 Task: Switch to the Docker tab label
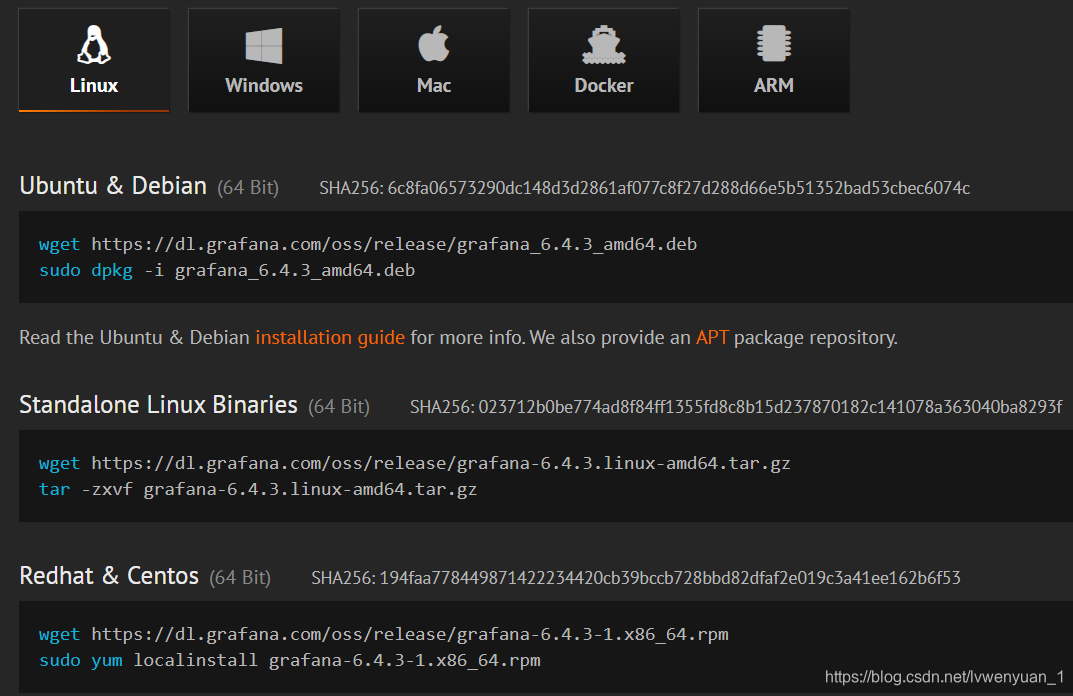click(604, 86)
